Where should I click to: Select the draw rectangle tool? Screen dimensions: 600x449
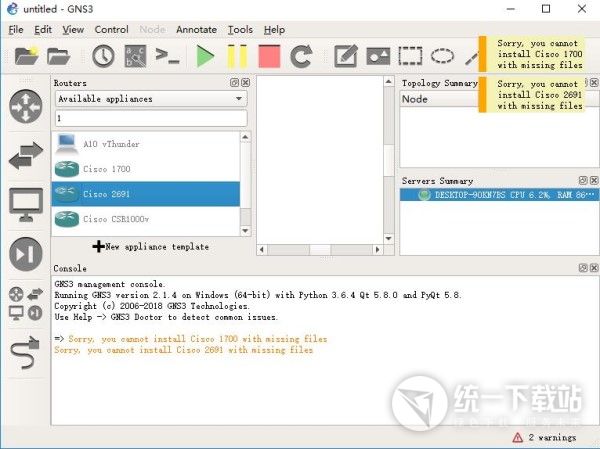tap(410, 56)
